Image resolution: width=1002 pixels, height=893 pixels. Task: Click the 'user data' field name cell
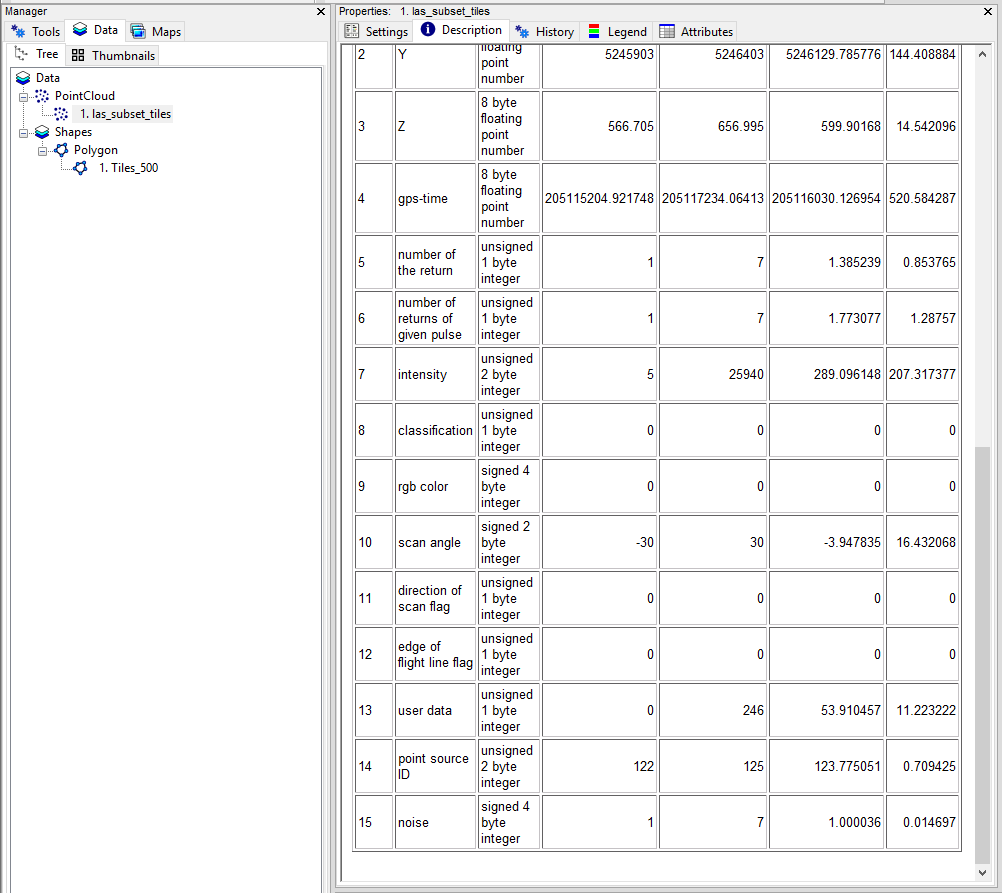(x=435, y=710)
